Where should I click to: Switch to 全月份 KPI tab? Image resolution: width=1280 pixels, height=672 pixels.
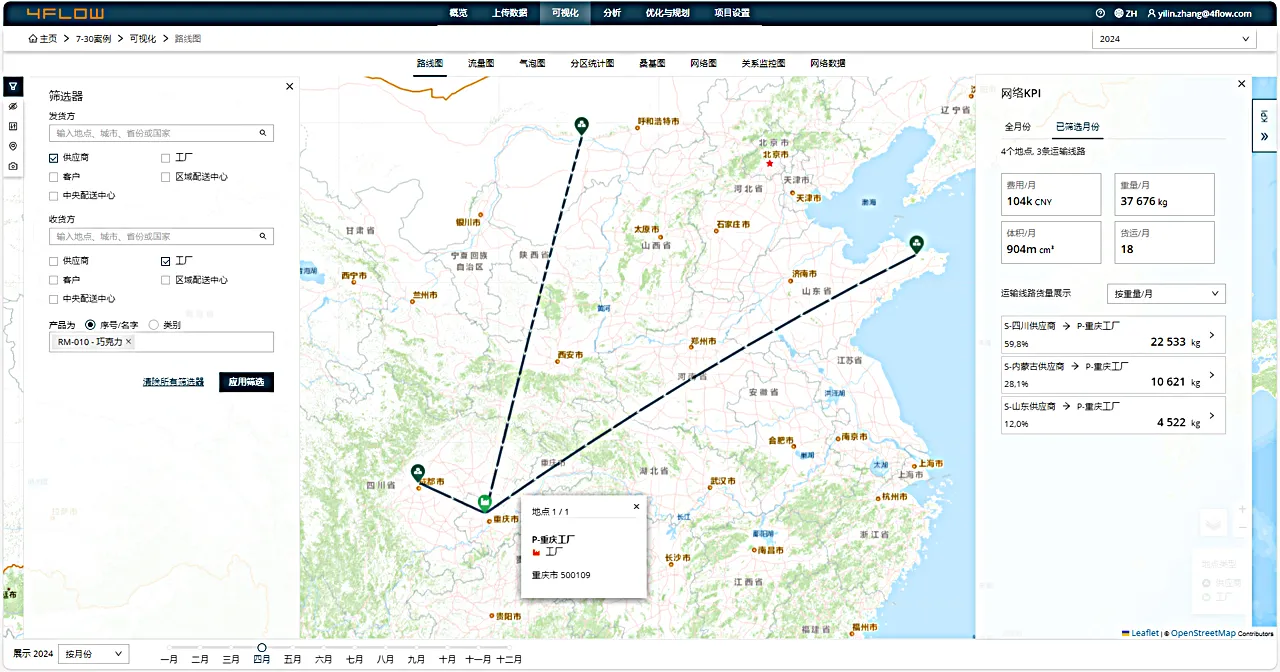pyautogui.click(x=1017, y=127)
